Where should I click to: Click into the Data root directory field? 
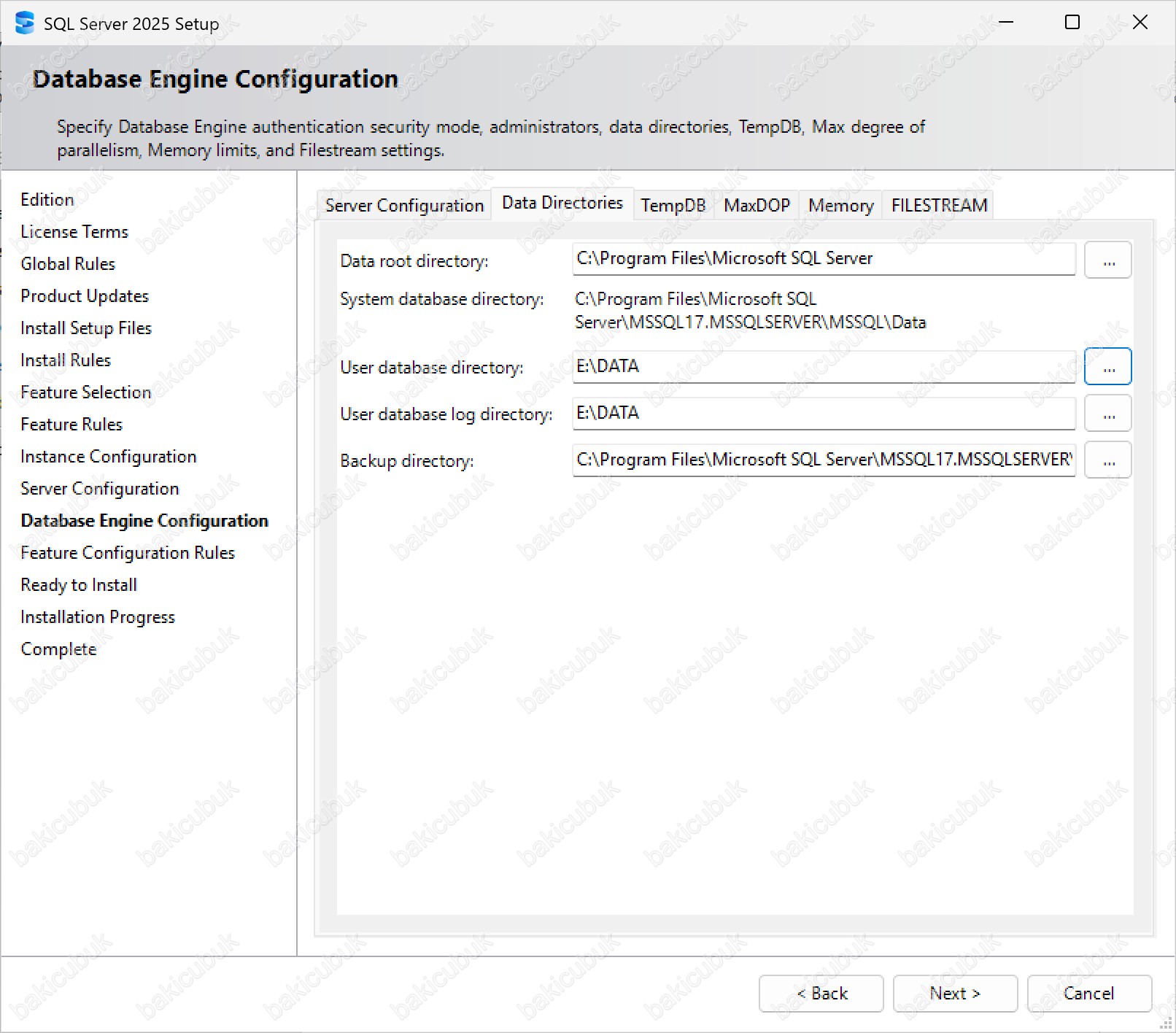[823, 259]
